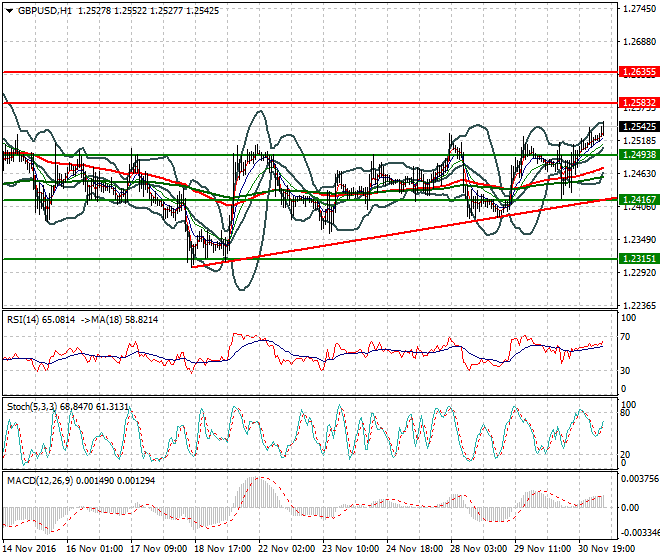Click the green 1.24938 level tag
Viewport: 660px width, 560px height.
pyautogui.click(x=639, y=155)
